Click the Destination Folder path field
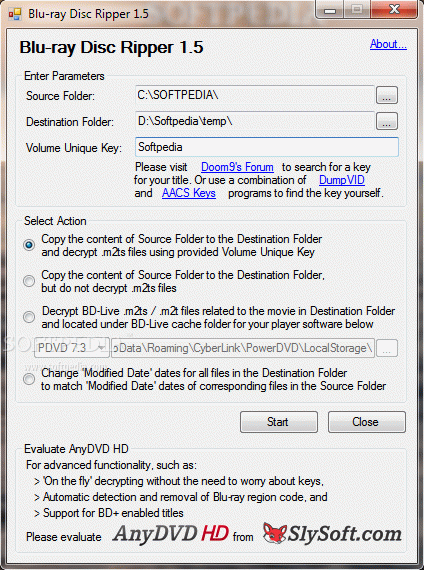Viewport: 424px width, 570px height. coord(254,121)
